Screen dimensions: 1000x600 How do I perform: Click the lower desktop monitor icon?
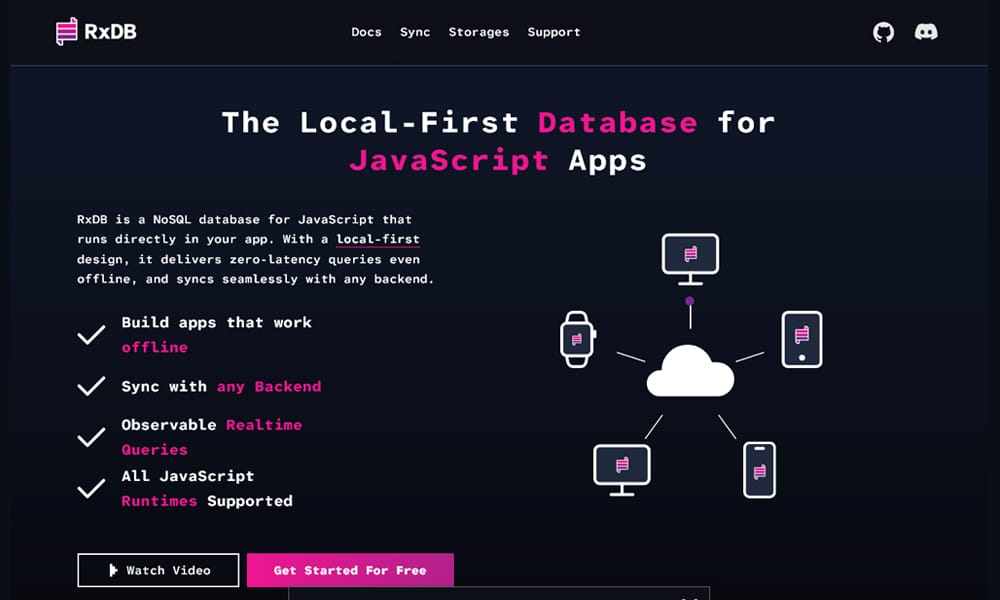pos(622,470)
